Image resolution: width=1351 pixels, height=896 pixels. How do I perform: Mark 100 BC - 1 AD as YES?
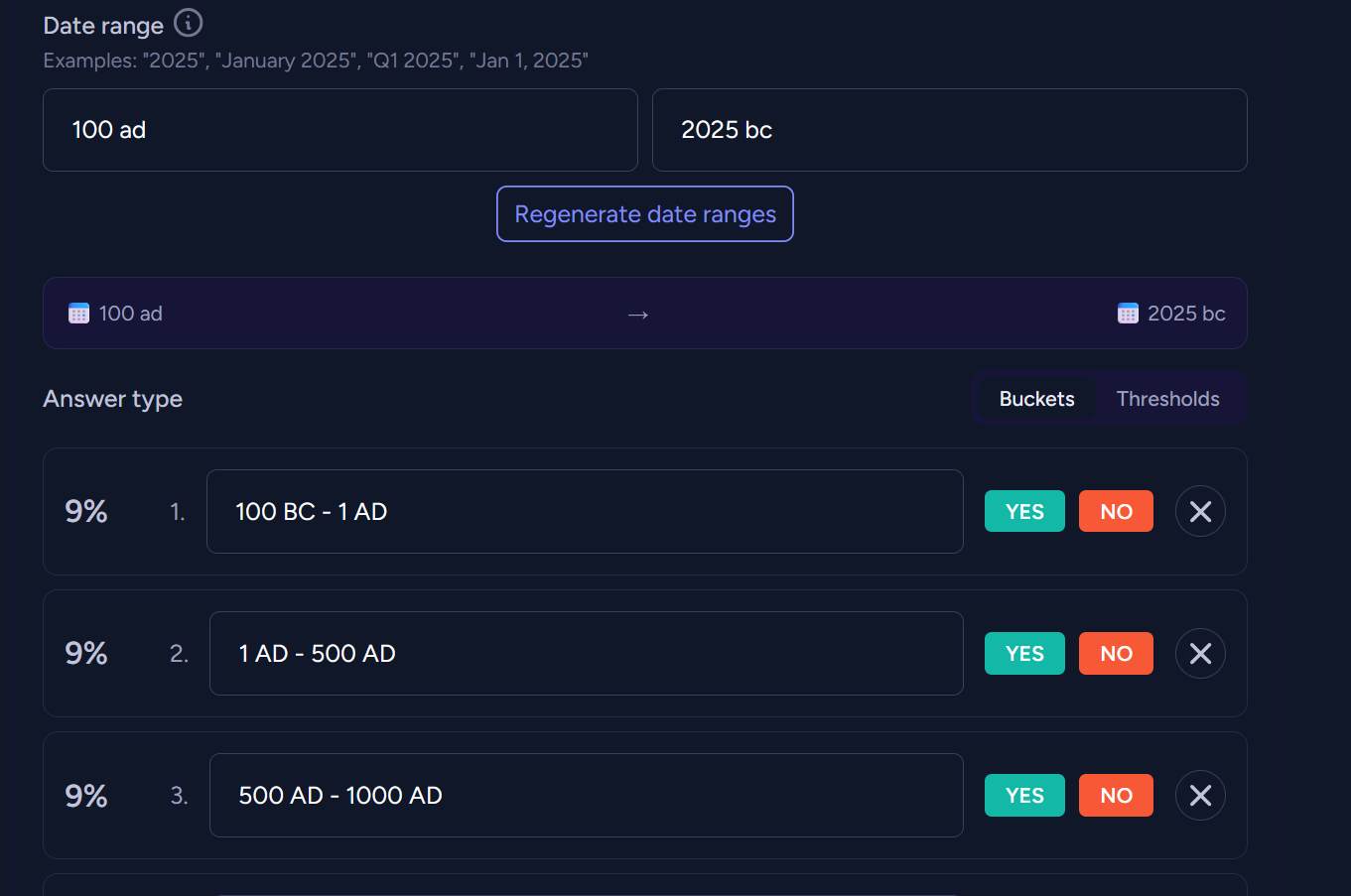pyautogui.click(x=1024, y=511)
